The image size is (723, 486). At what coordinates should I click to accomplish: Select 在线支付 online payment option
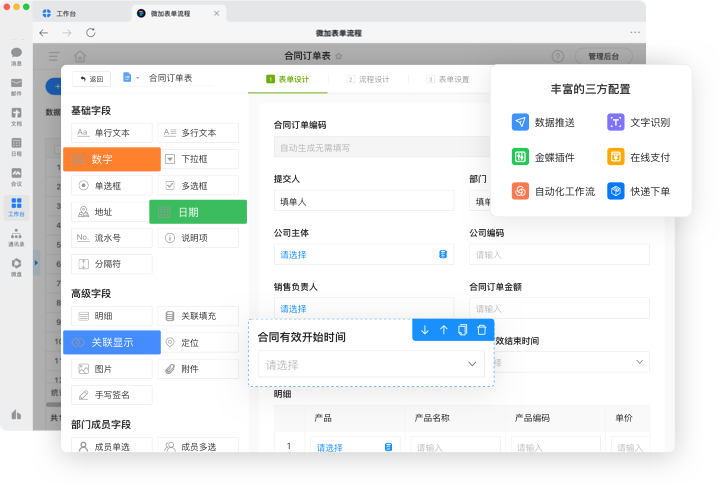point(639,157)
